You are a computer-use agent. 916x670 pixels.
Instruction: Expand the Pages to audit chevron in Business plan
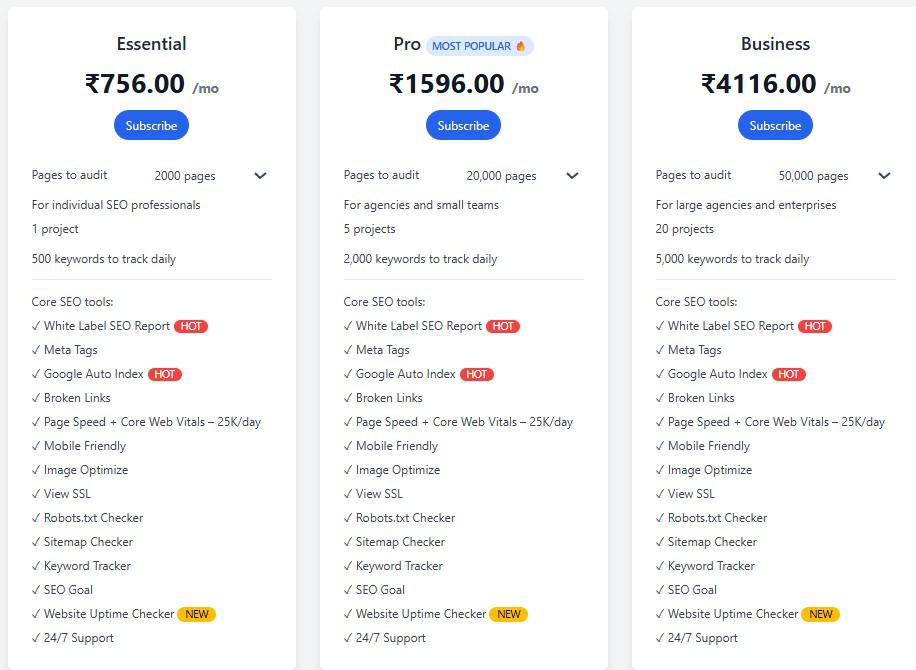coord(883,176)
